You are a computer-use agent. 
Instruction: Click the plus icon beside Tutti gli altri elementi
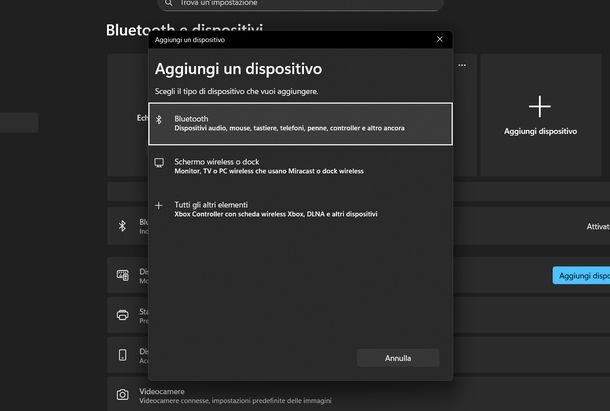pos(159,206)
